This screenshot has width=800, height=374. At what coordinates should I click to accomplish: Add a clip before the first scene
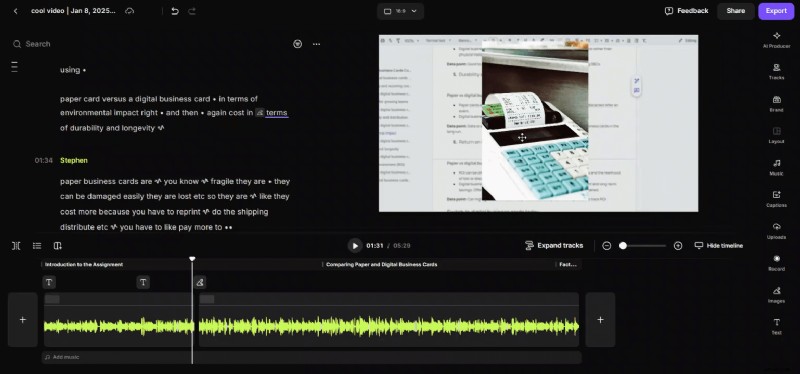pos(22,320)
